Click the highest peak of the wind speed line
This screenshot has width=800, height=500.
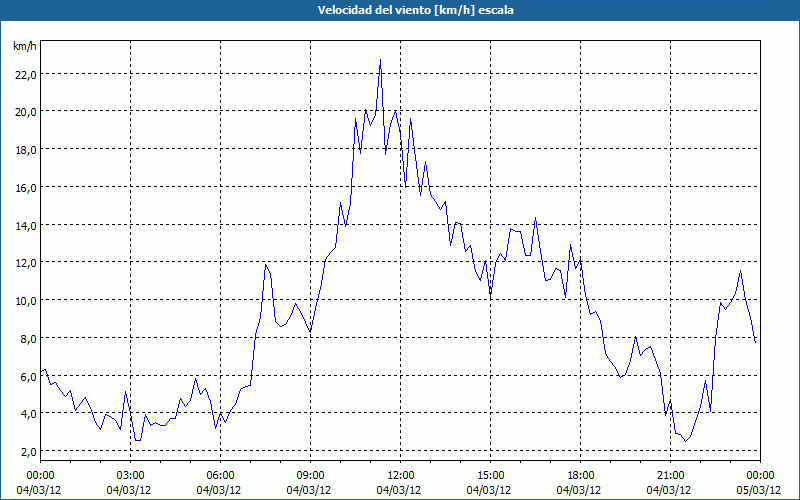[x=380, y=60]
